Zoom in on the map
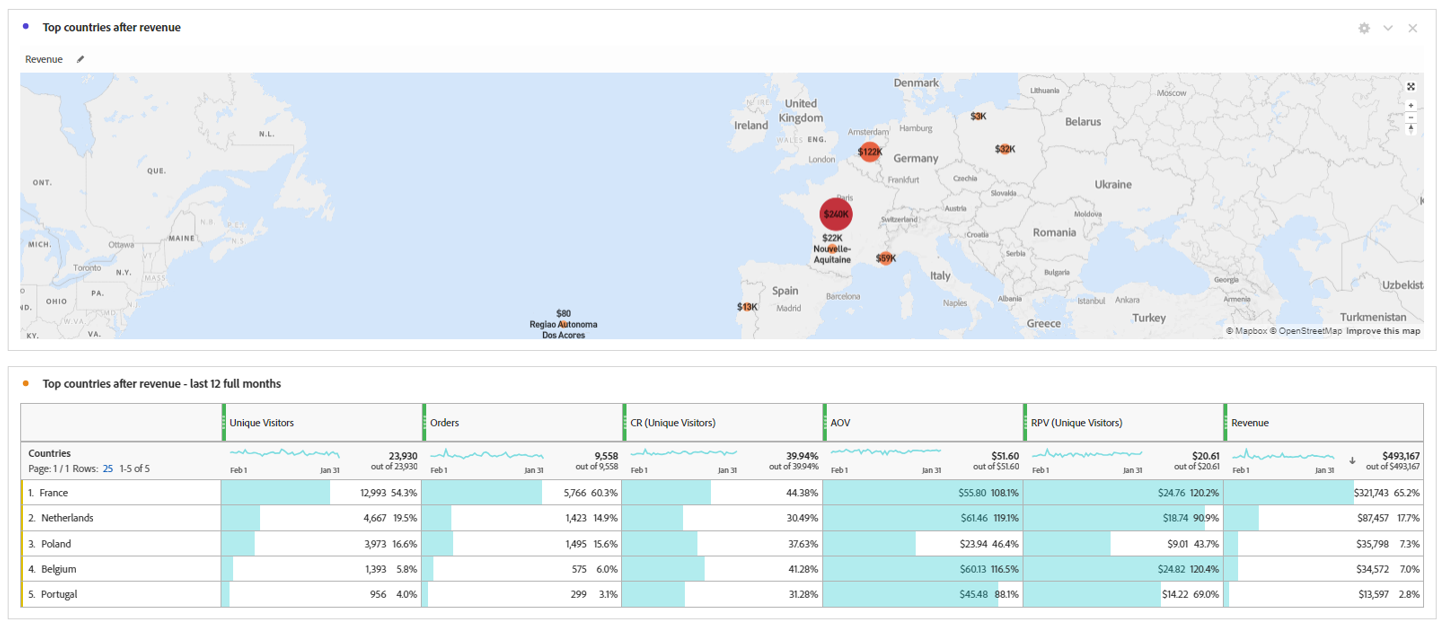Screen dimensions: 1444x628 click(1411, 103)
